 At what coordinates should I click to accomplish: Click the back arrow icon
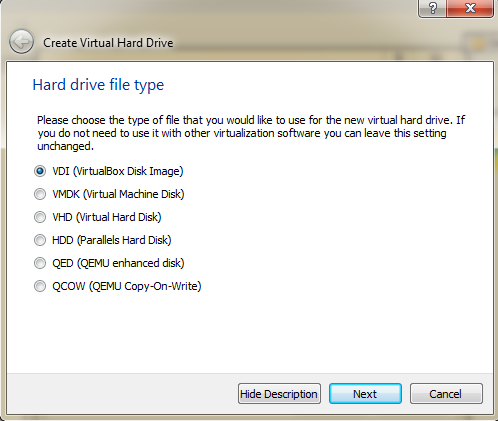pos(21,42)
